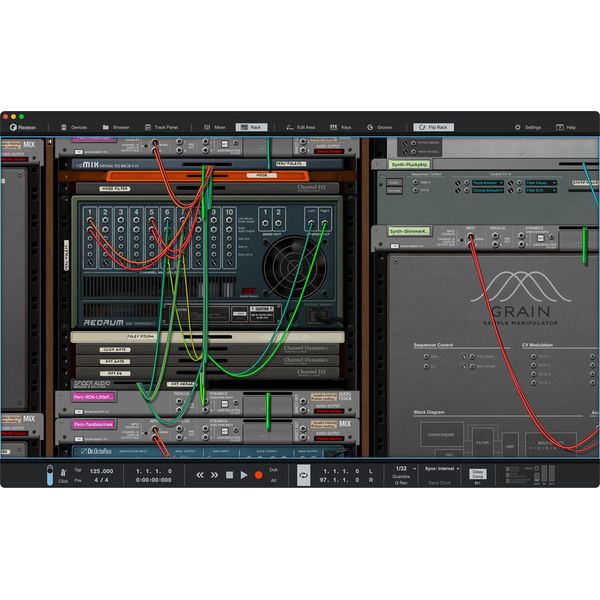The image size is (600, 600).
Task: Click the Tap tempo button
Action: (78, 470)
